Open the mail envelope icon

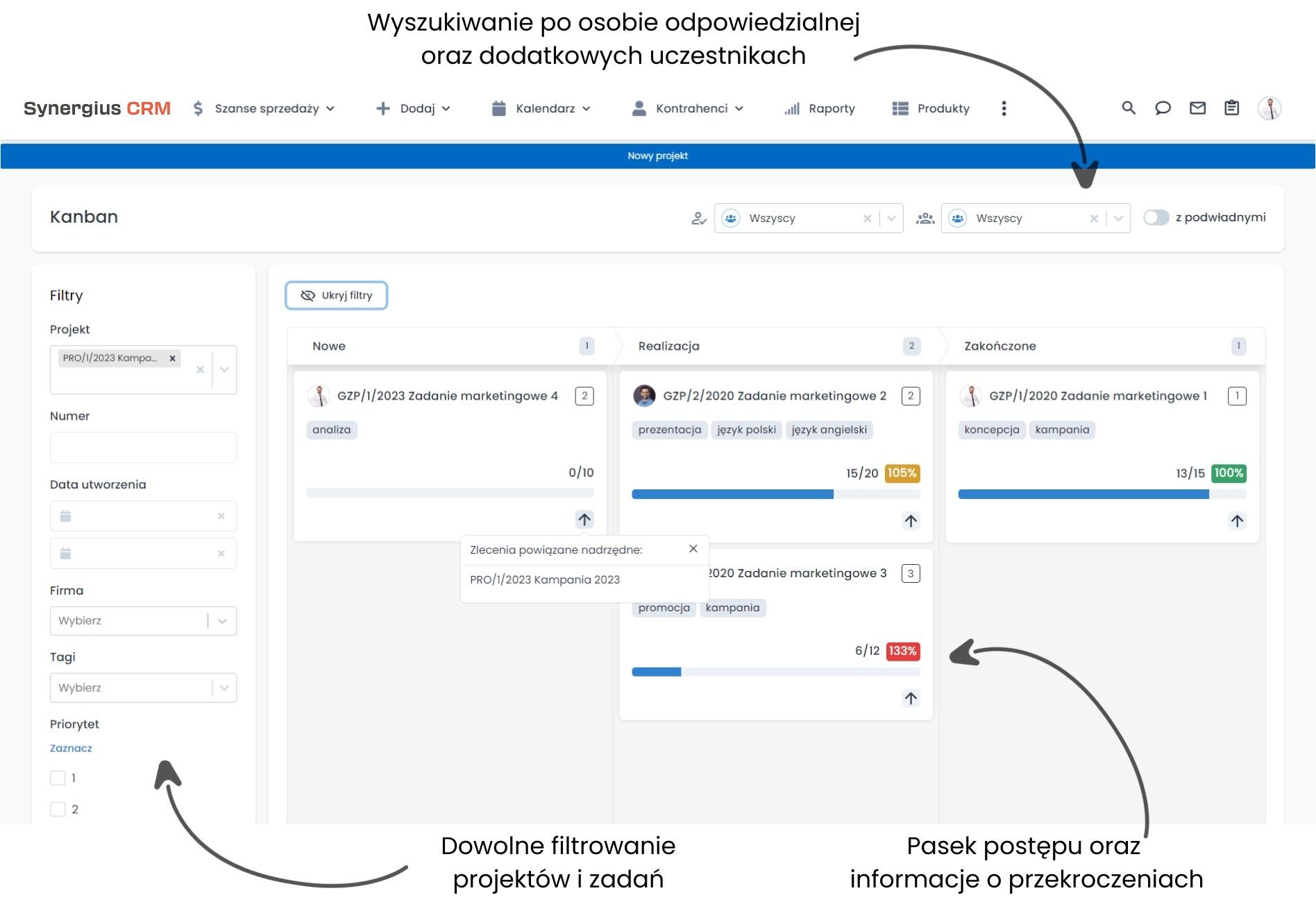tap(1197, 108)
